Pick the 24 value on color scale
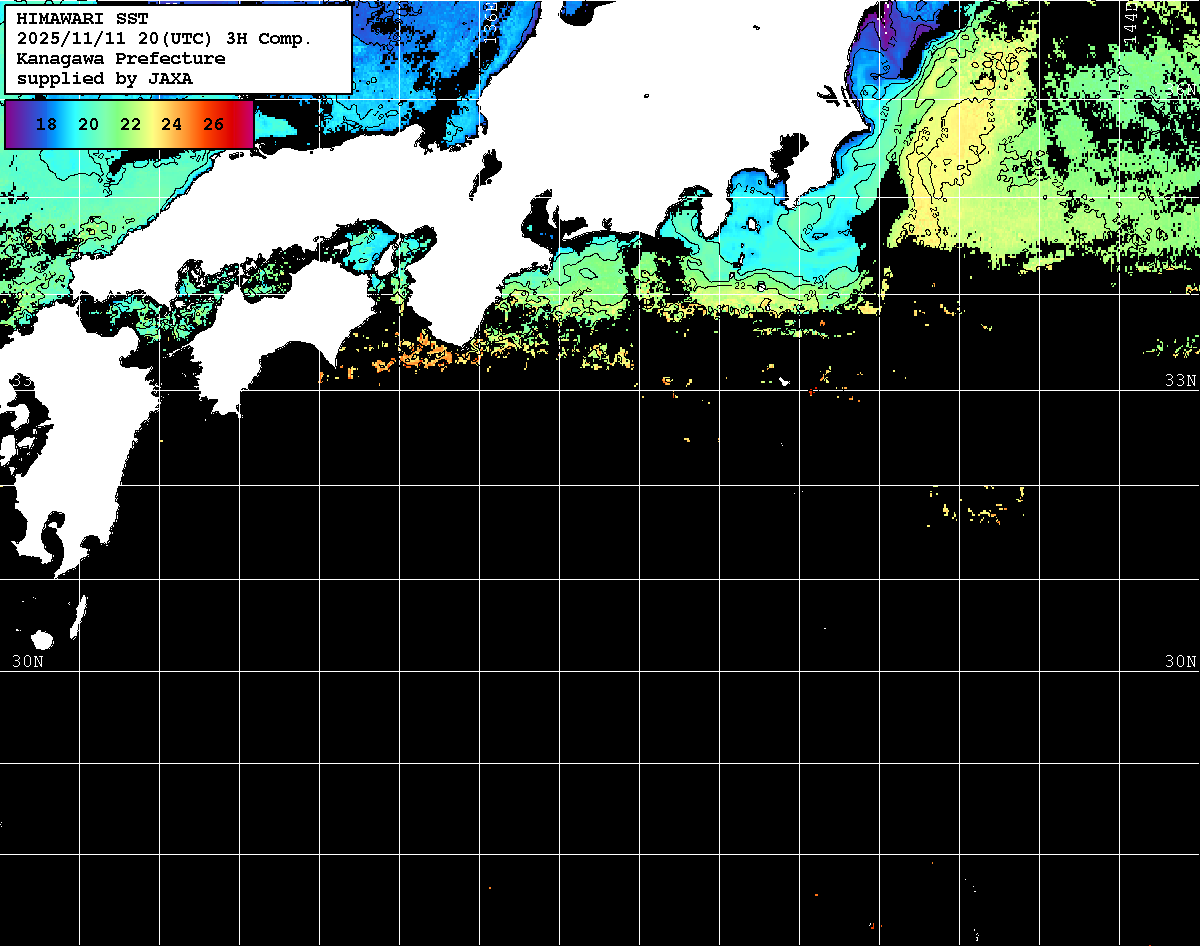The width and height of the screenshot is (1200, 946). (x=171, y=124)
